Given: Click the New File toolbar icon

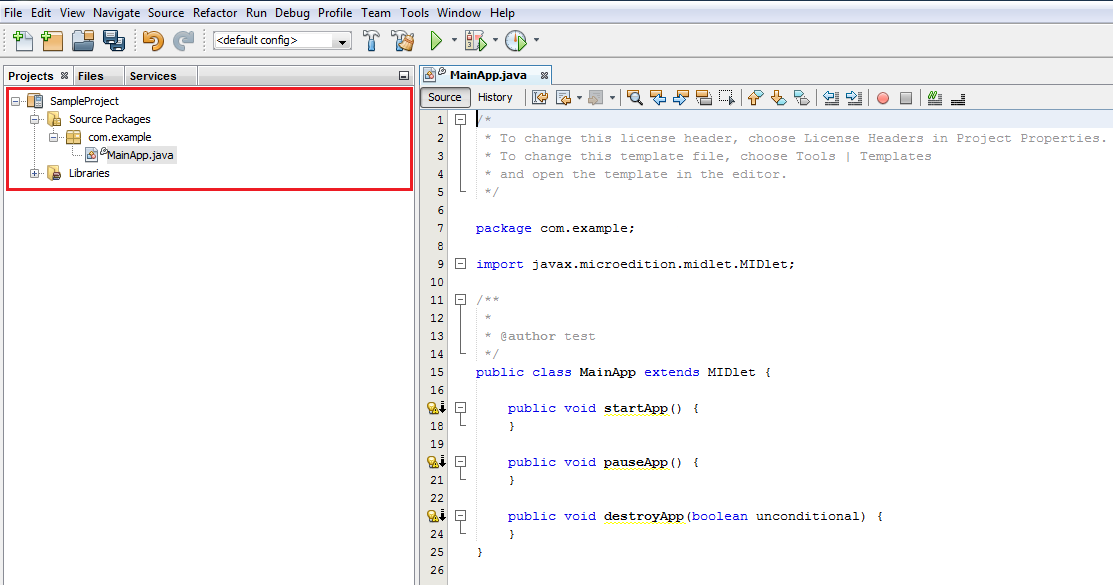Looking at the screenshot, I should 23,40.
